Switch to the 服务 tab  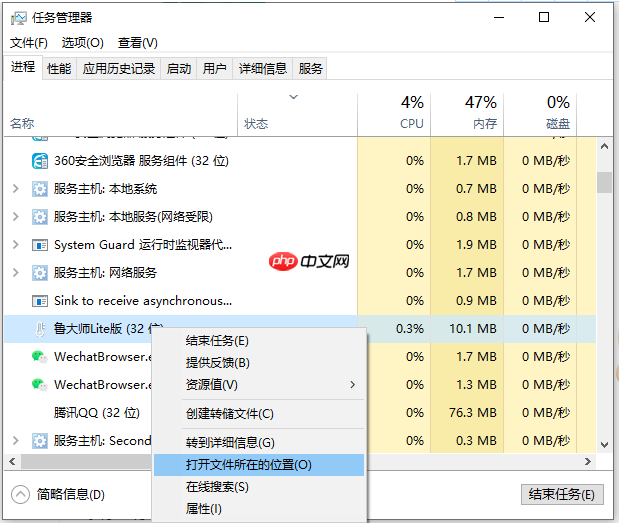[x=310, y=69]
